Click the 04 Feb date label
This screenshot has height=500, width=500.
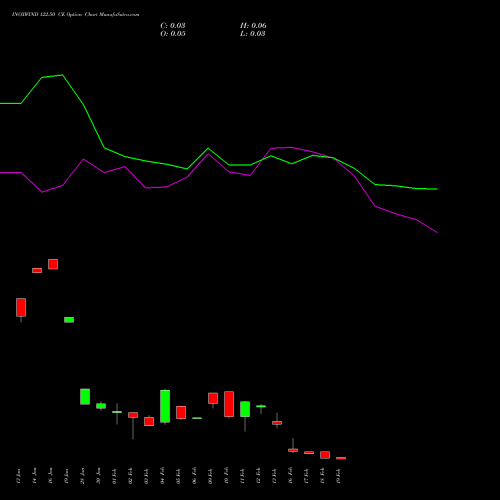162,476
